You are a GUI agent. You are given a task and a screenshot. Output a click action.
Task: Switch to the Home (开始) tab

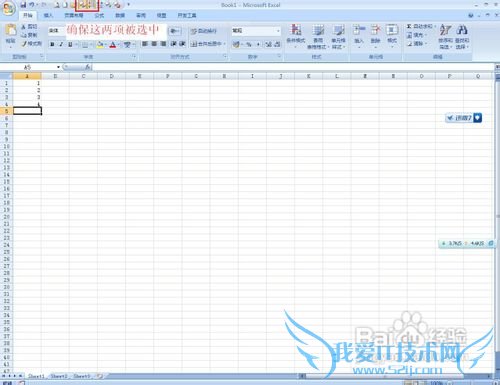point(28,15)
